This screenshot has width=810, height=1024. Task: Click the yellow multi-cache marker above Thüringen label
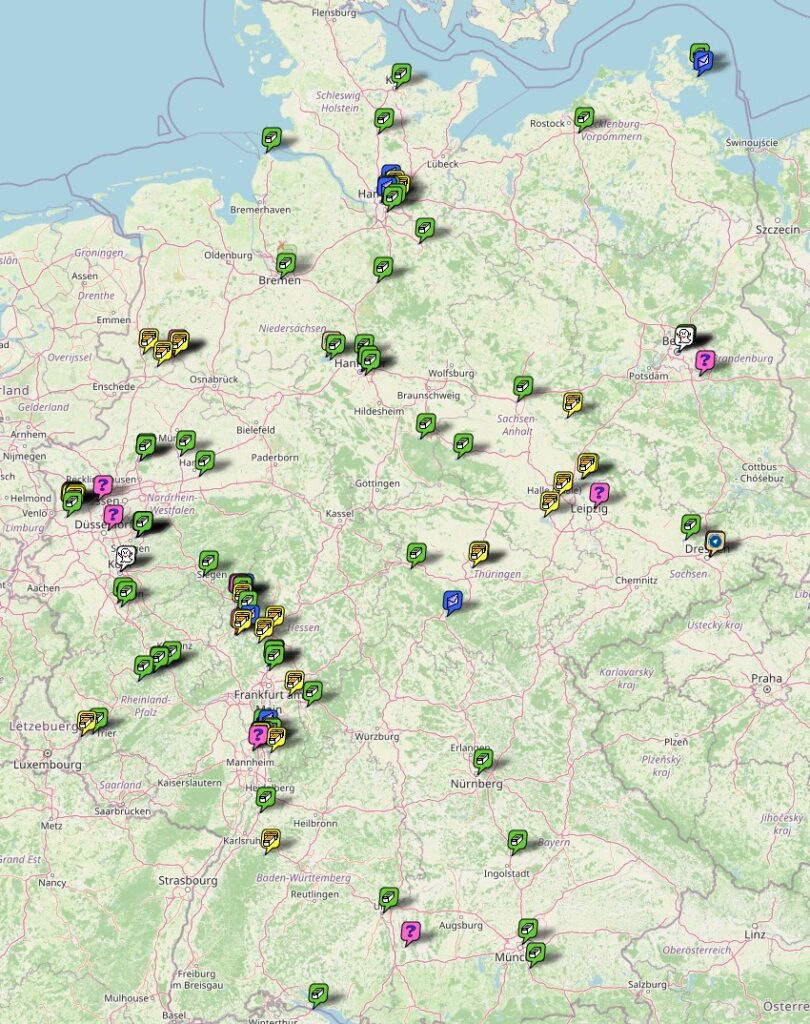pos(479,552)
